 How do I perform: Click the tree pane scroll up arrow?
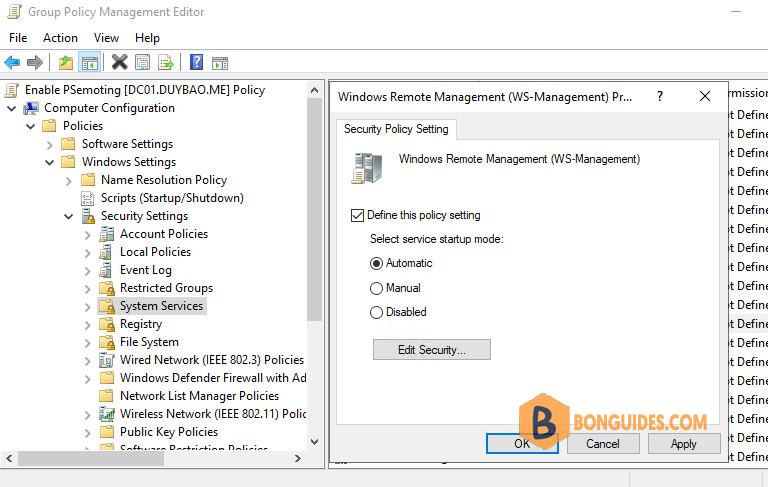(314, 90)
